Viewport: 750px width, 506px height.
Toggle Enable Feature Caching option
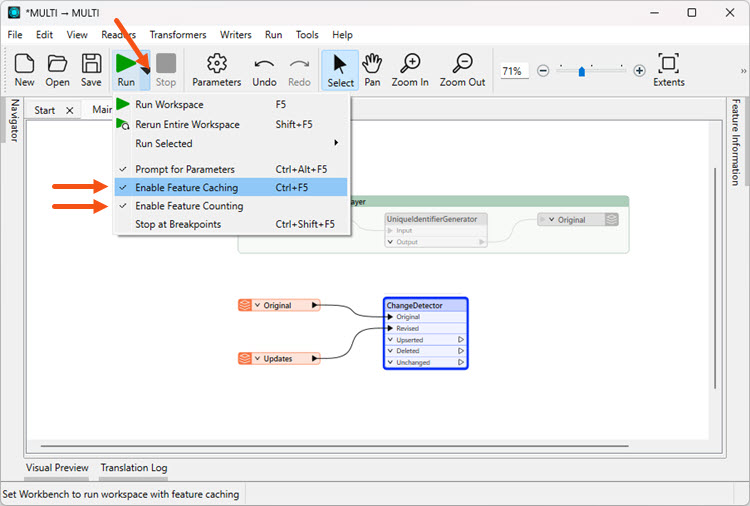pyautogui.click(x=231, y=187)
